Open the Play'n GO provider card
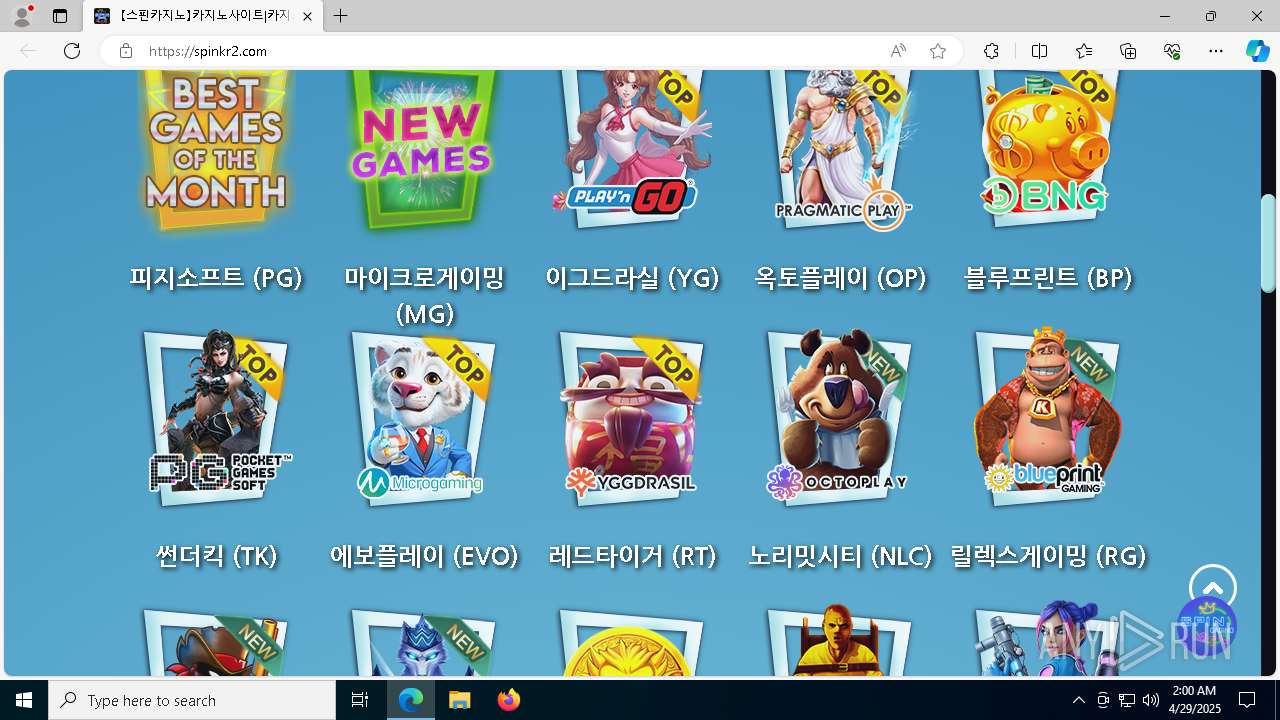This screenshot has height=720, width=1280. 632,150
